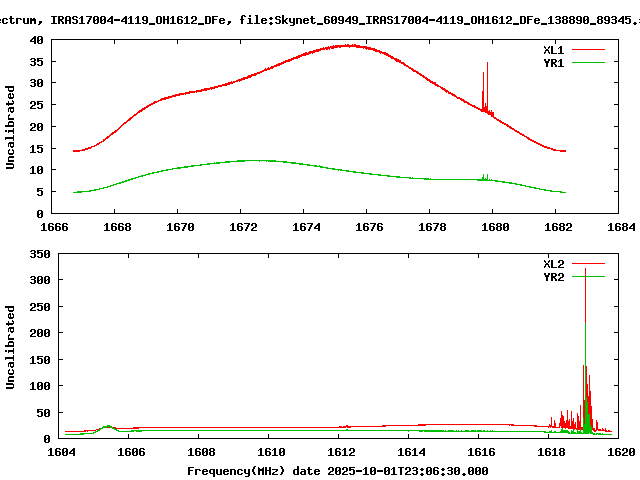Click the XL1 legend label
Viewport: 640px width, 480px height.
tap(553, 49)
